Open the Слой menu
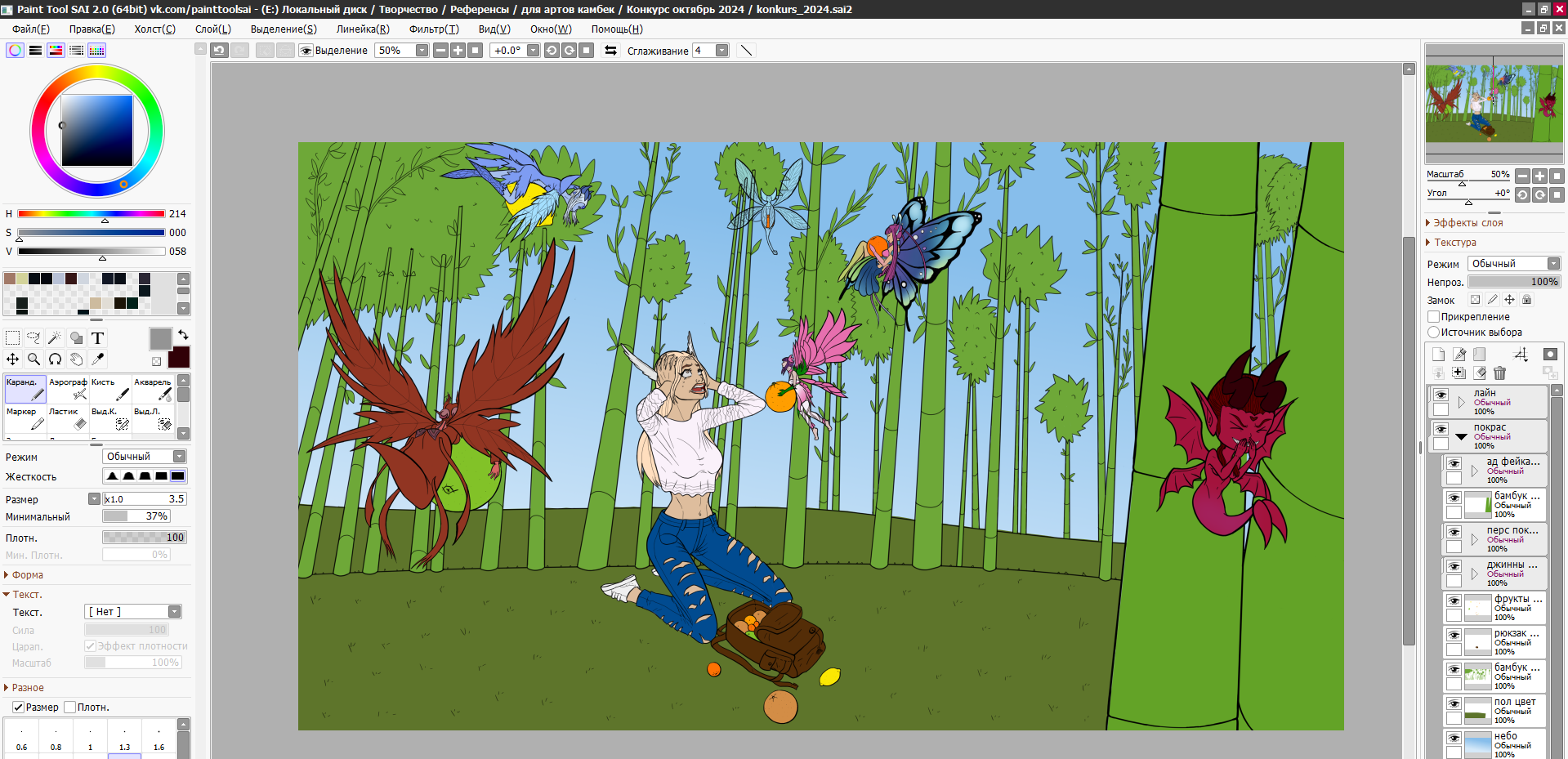 pos(212,29)
